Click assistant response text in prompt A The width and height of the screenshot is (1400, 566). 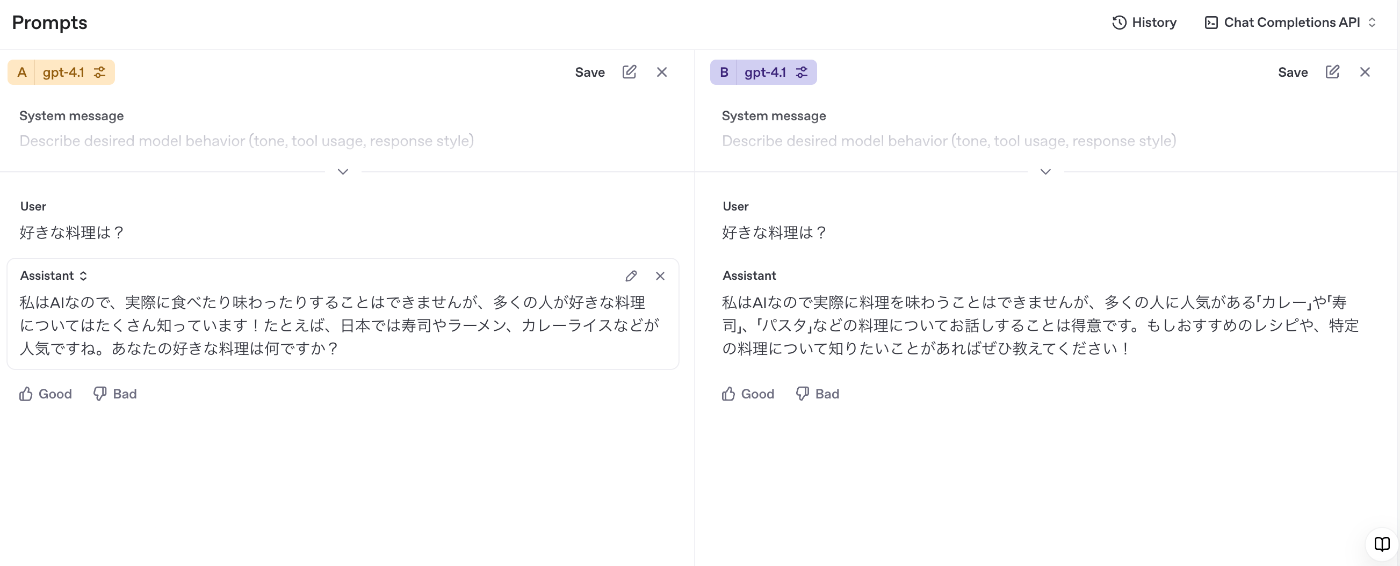(x=340, y=325)
